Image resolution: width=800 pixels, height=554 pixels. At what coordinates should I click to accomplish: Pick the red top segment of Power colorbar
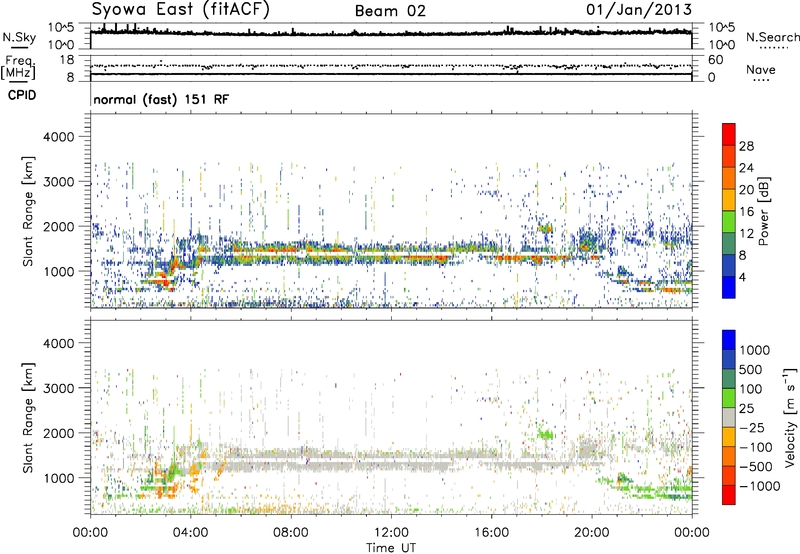729,135
